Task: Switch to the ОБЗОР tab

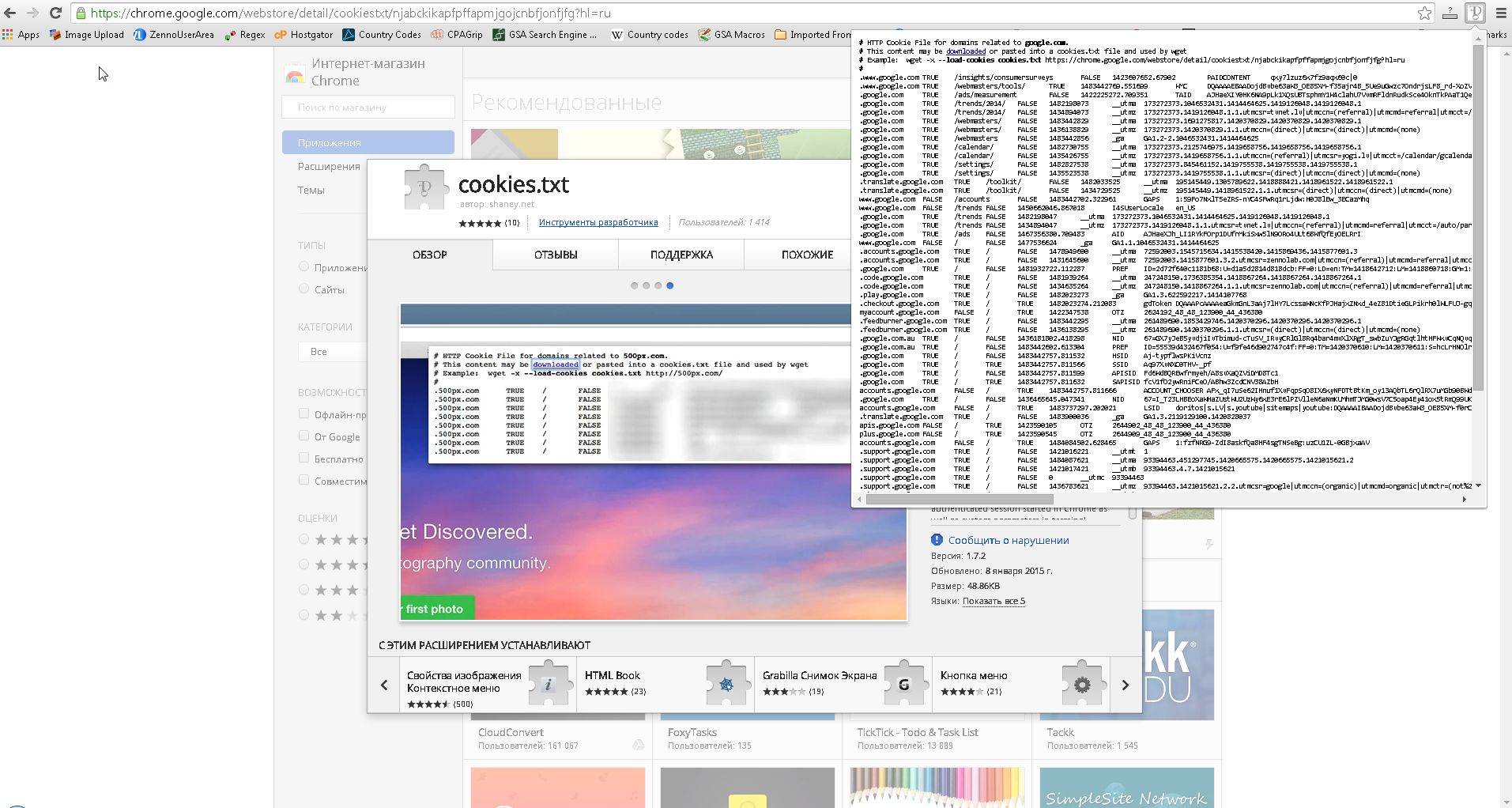Action: [430, 255]
